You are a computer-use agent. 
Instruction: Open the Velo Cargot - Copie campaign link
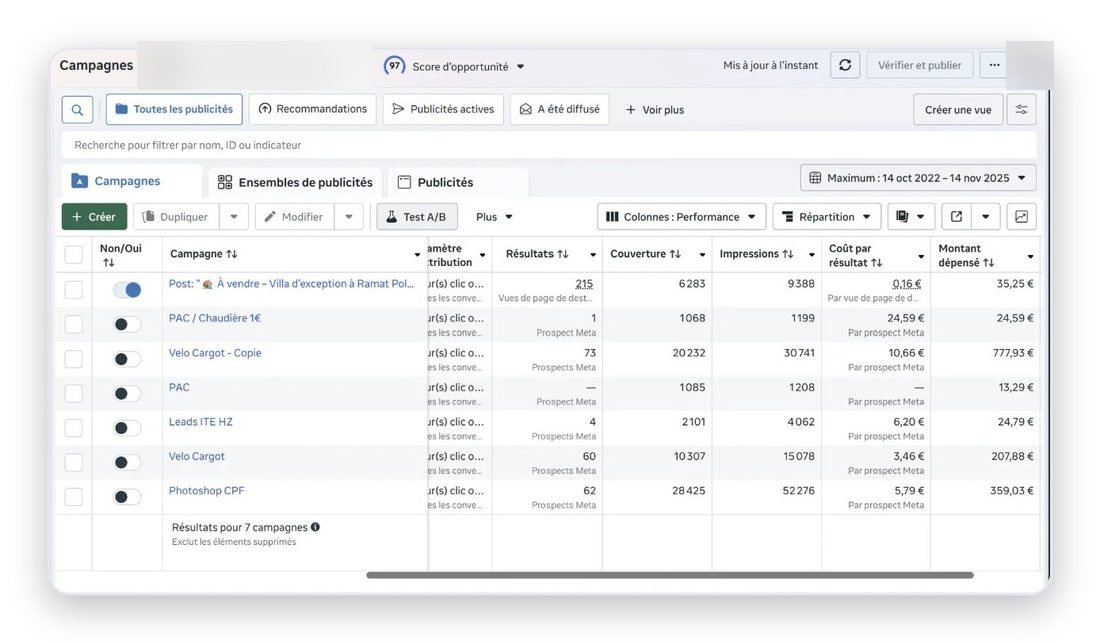tap(215, 353)
